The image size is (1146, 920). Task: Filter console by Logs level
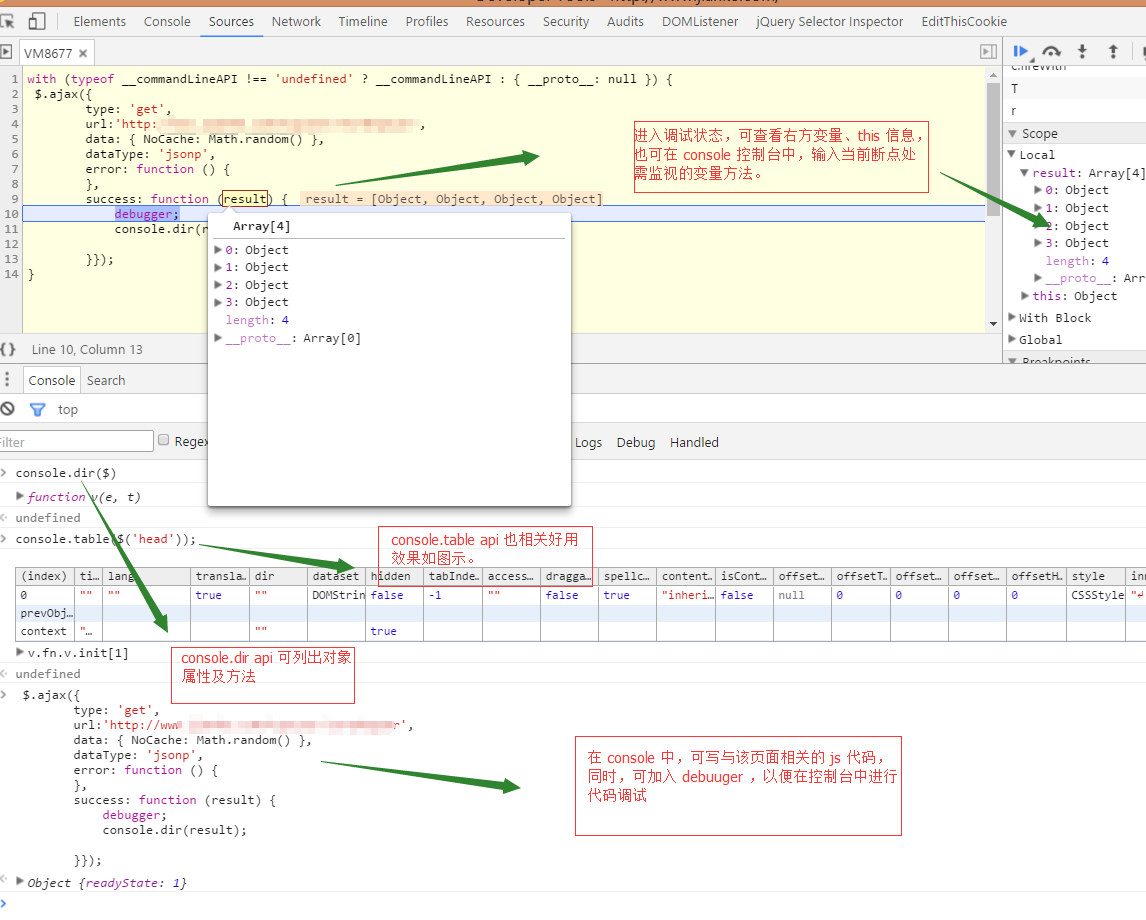point(588,442)
